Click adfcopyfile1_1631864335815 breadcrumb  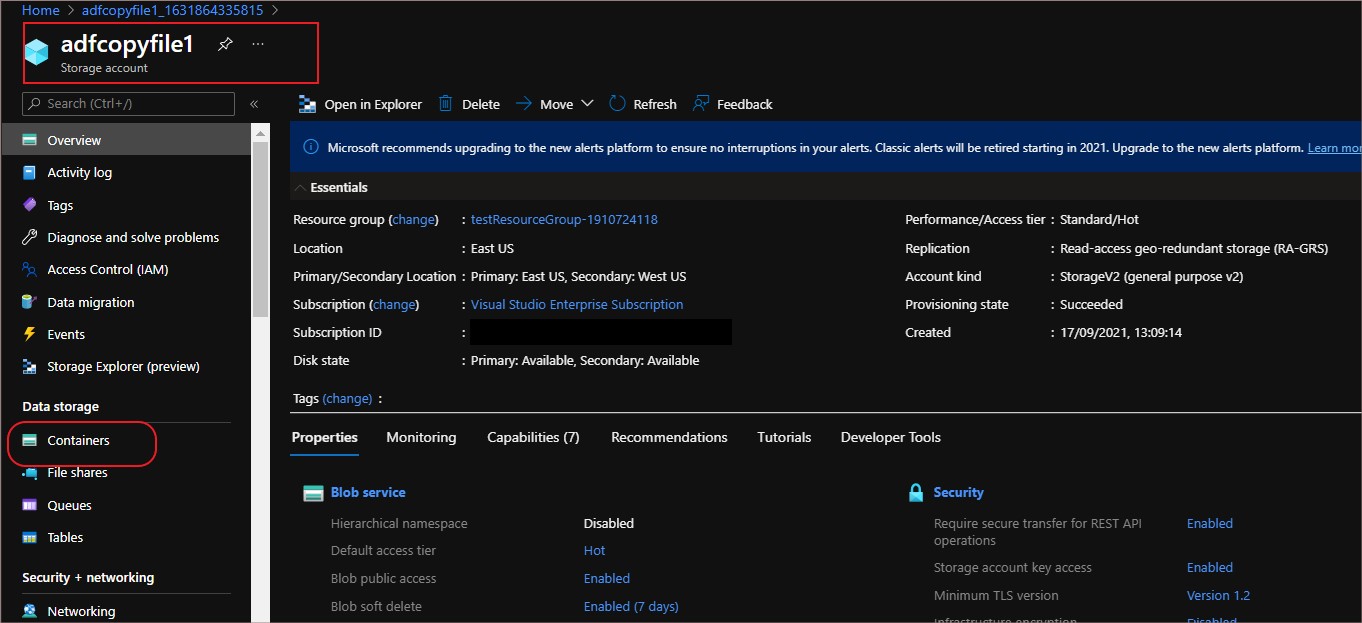coord(173,10)
